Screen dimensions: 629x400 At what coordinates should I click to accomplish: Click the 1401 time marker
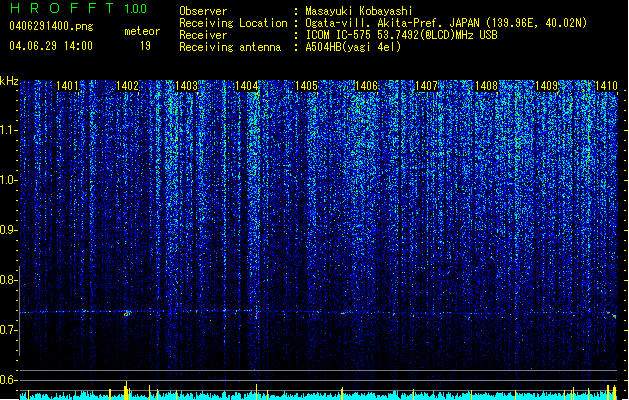click(67, 86)
